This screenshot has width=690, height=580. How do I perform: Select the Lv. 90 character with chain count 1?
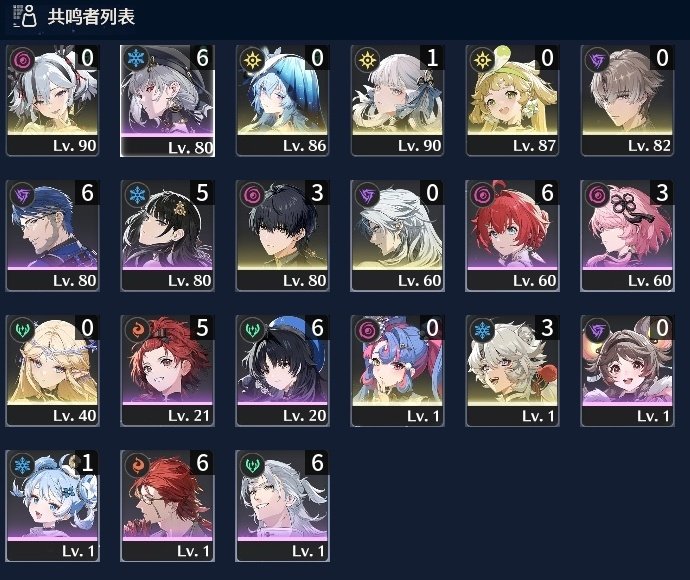pos(397,100)
